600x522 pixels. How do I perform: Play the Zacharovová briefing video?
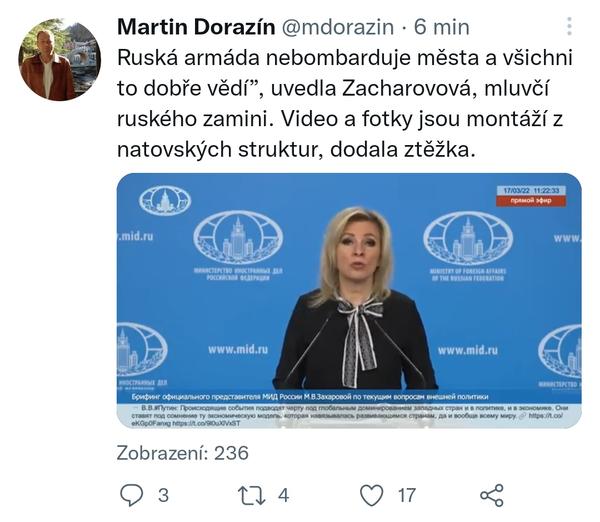(349, 300)
